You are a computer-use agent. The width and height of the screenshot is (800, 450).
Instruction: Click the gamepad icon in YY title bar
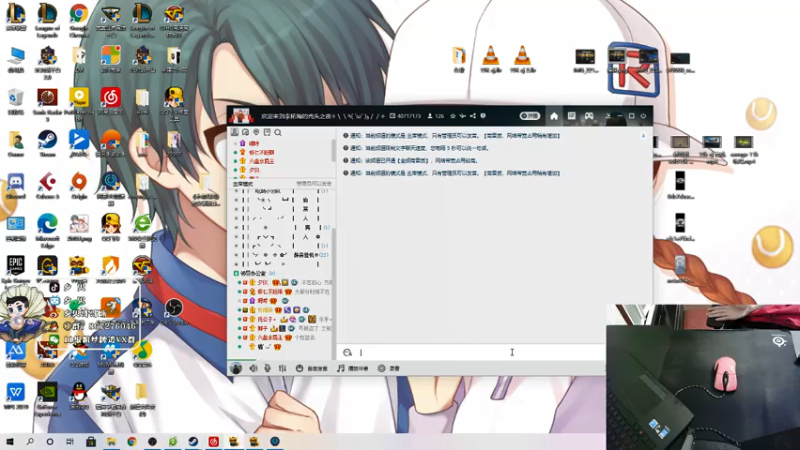(589, 116)
